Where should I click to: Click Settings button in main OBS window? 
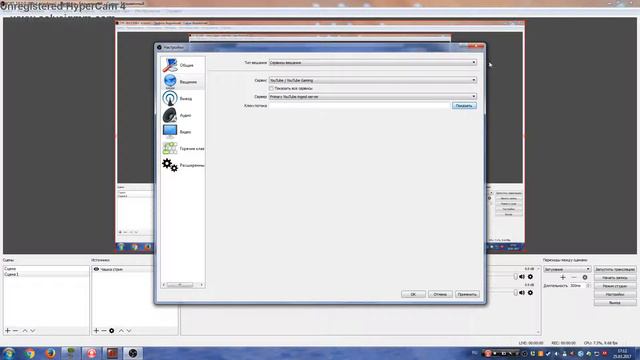tap(615, 295)
